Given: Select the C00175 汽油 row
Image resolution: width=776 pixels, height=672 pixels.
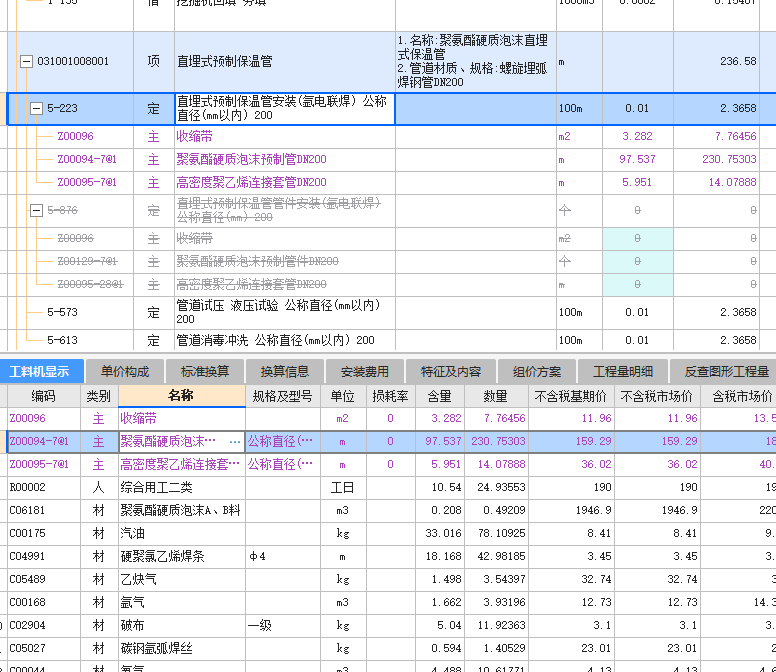Looking at the screenshot, I should 391,533.
